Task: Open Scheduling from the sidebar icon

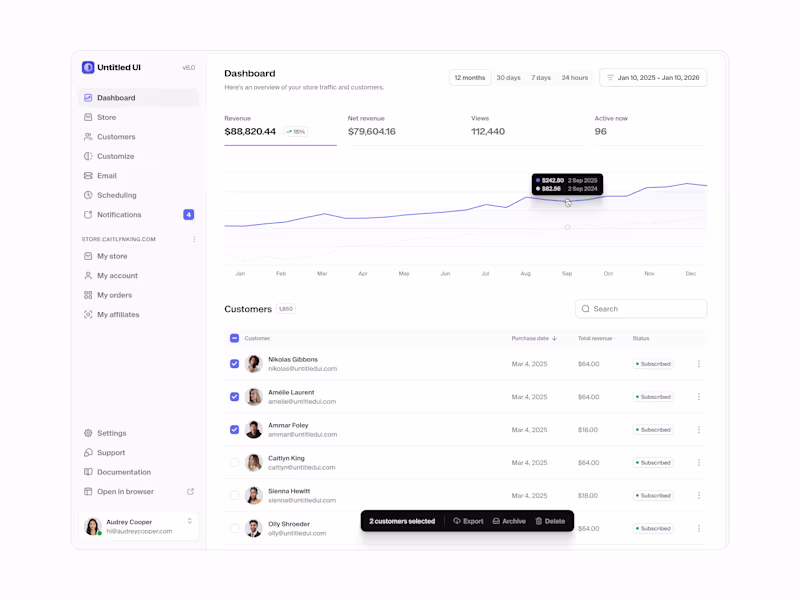Action: [x=89, y=195]
